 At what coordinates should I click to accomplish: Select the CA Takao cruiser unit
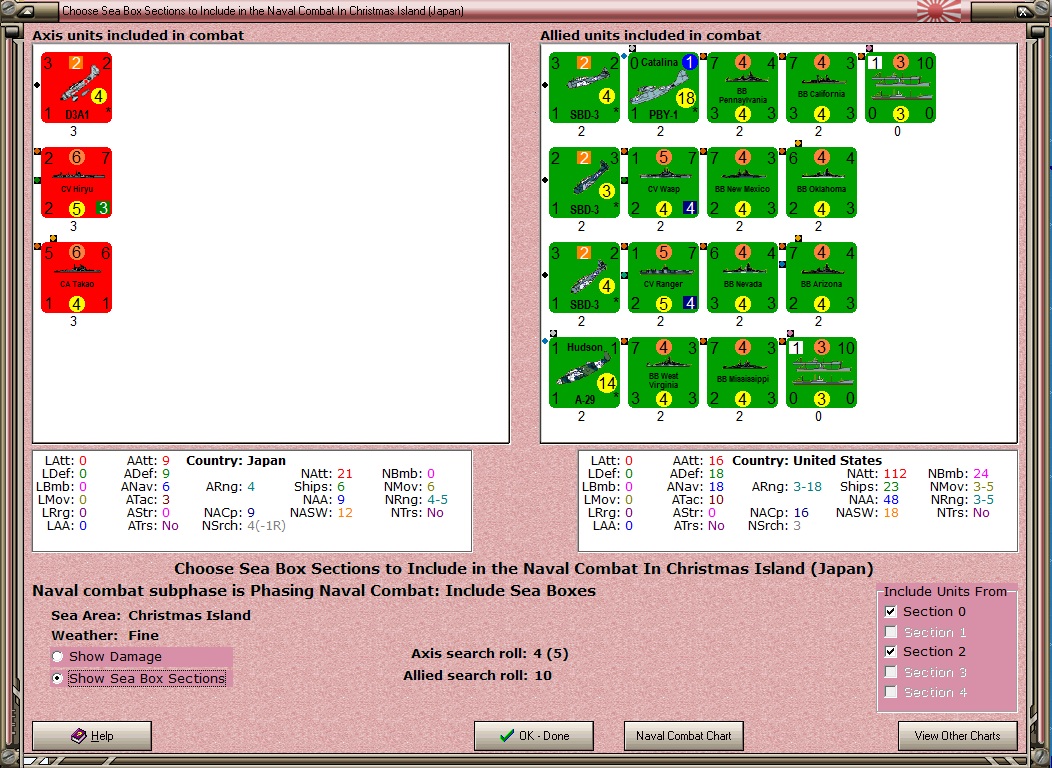coord(76,278)
